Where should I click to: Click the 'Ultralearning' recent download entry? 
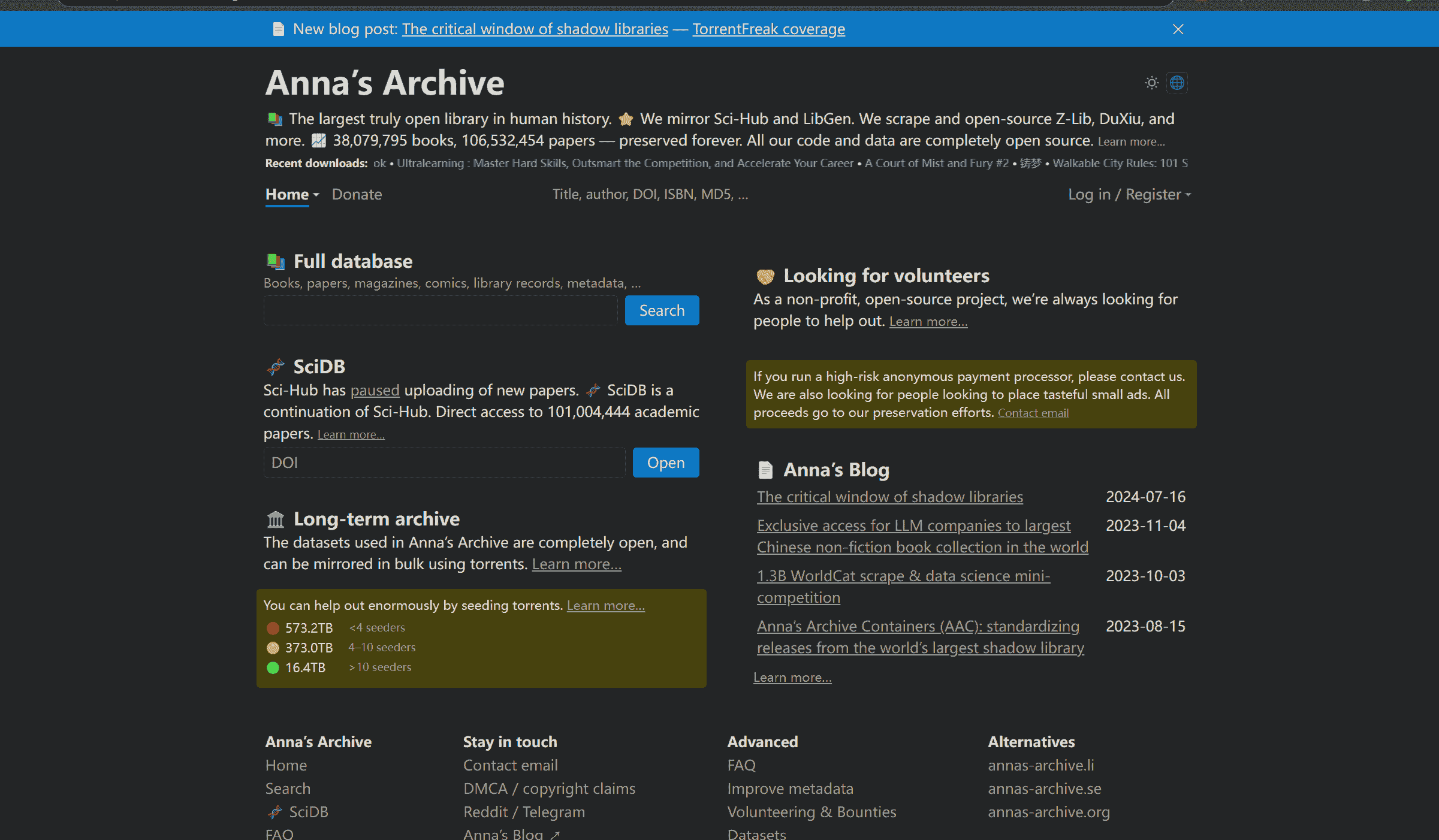[x=625, y=164]
